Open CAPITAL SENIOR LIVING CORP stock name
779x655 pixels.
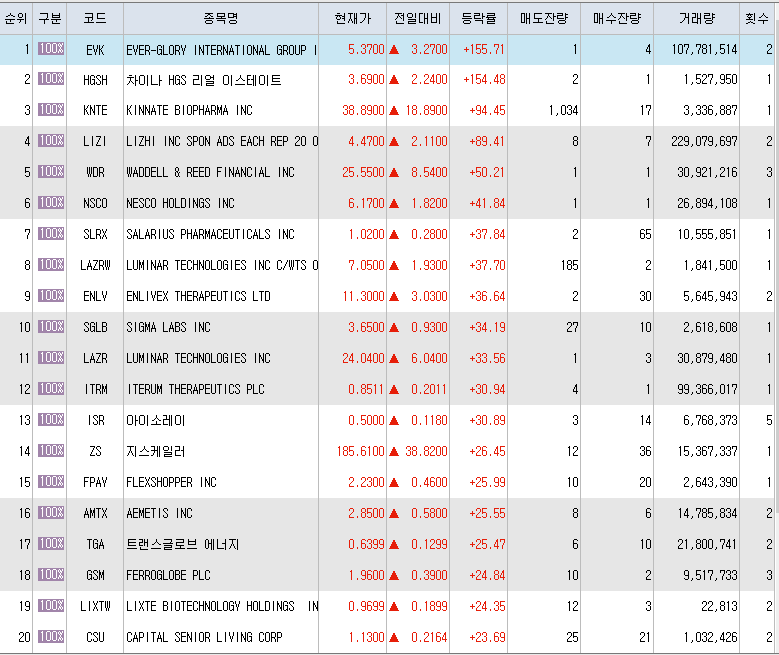pos(204,637)
